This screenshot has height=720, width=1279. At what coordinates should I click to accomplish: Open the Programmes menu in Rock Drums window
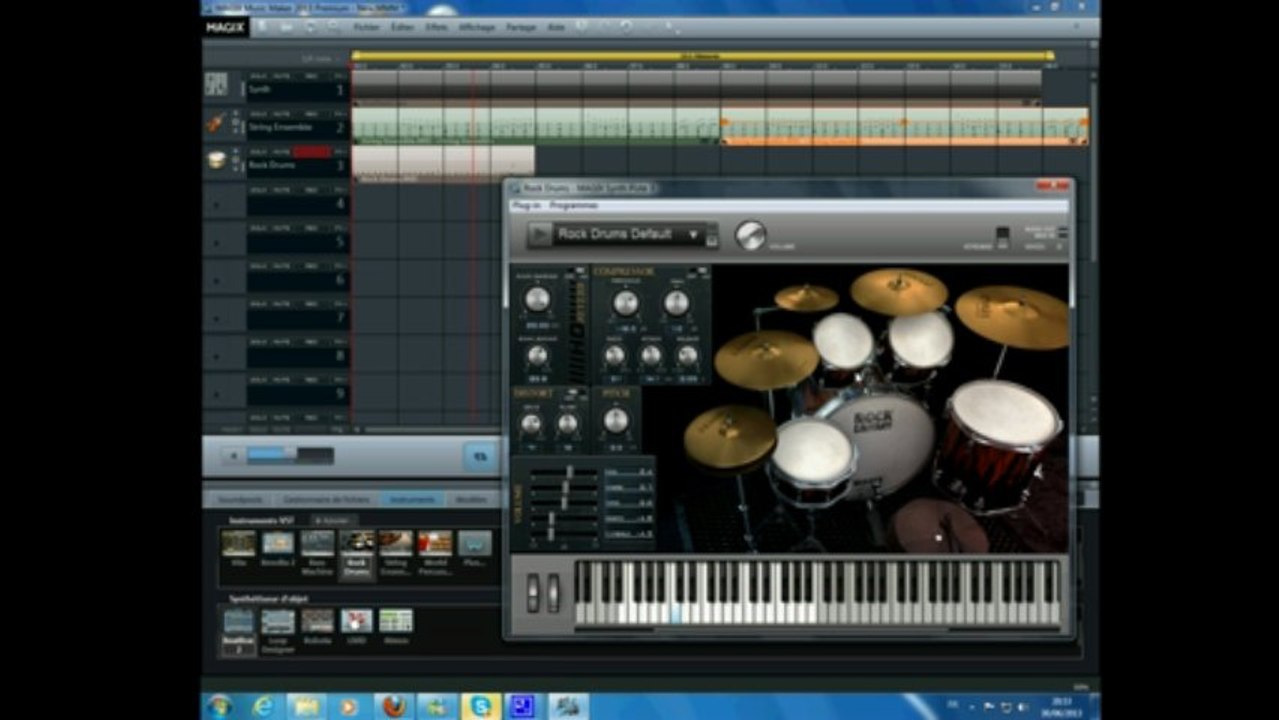574,205
